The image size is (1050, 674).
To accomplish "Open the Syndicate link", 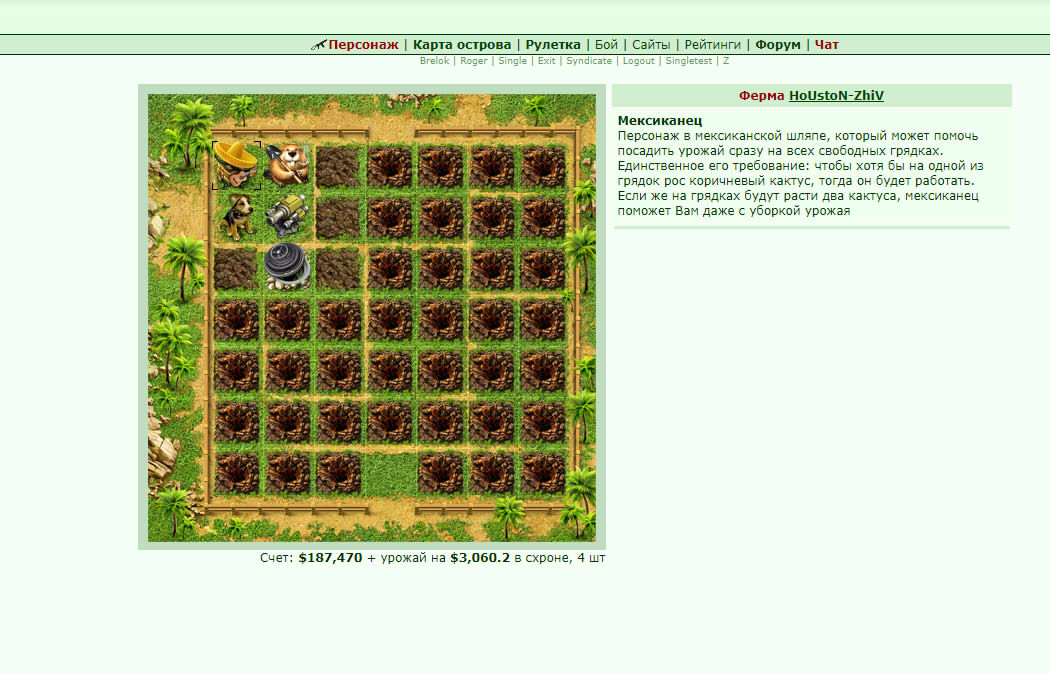I will [x=589, y=61].
